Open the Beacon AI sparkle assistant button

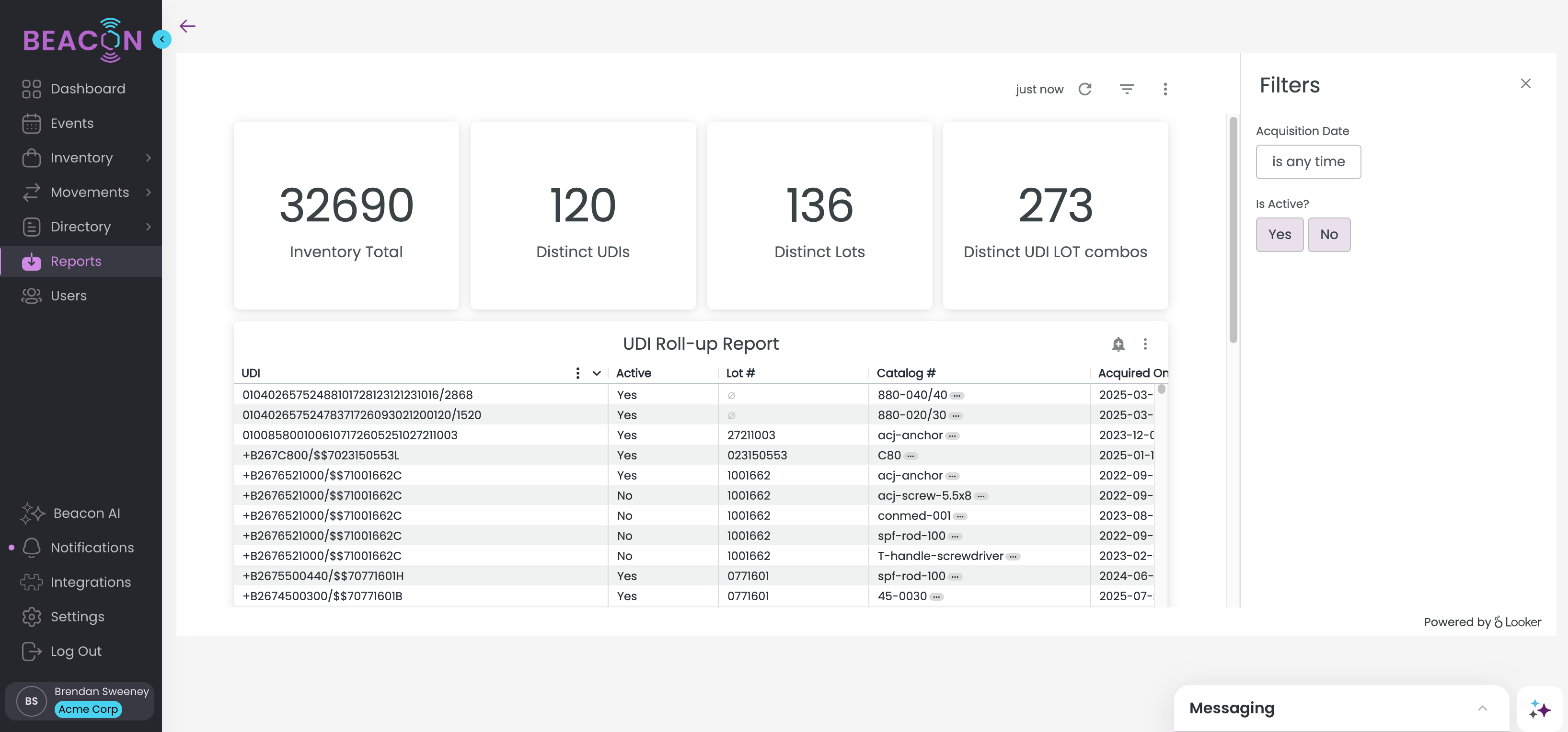pyautogui.click(x=1540, y=709)
